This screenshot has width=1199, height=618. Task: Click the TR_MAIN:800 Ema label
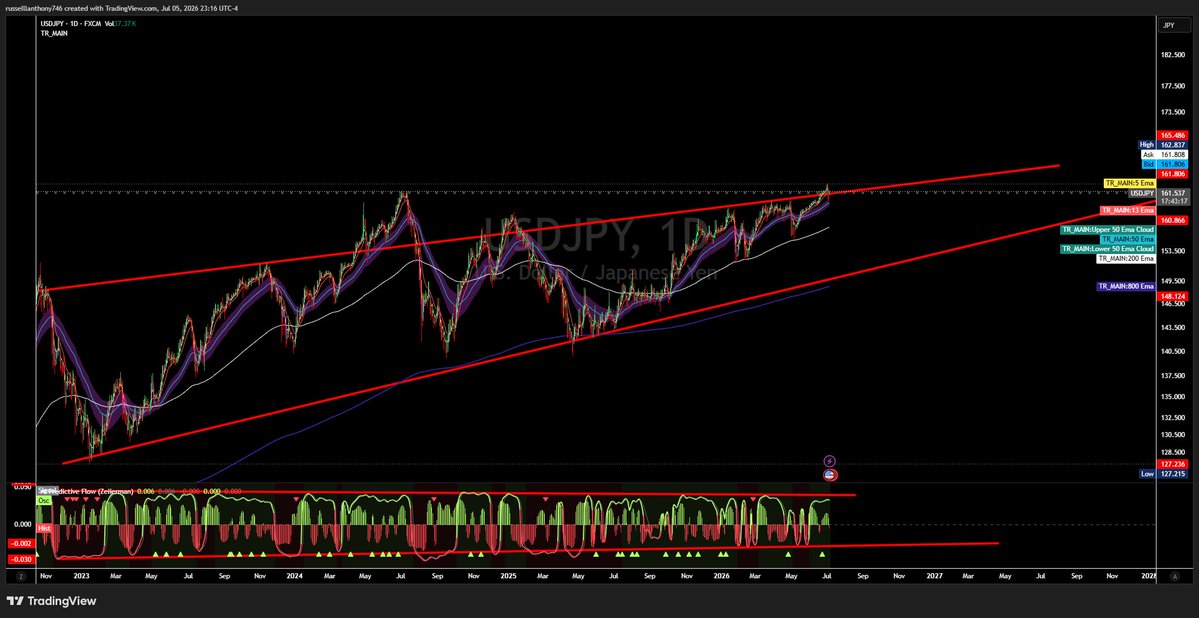[x=1126, y=286]
